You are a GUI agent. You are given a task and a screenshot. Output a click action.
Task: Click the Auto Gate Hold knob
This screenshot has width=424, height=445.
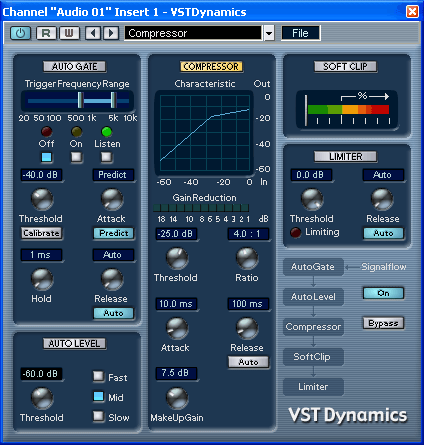(x=42, y=279)
